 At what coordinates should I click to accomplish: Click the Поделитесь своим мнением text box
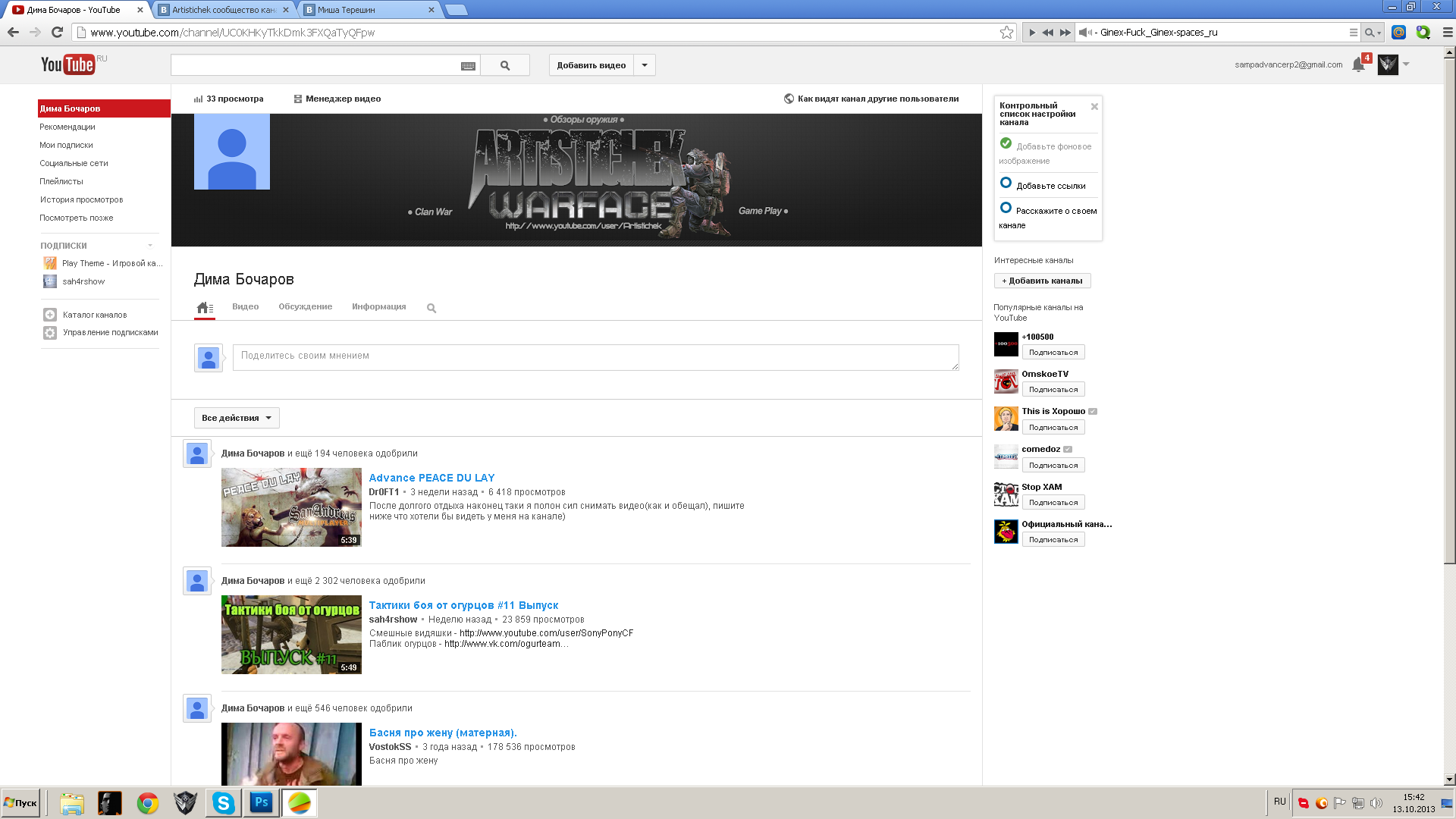point(595,357)
